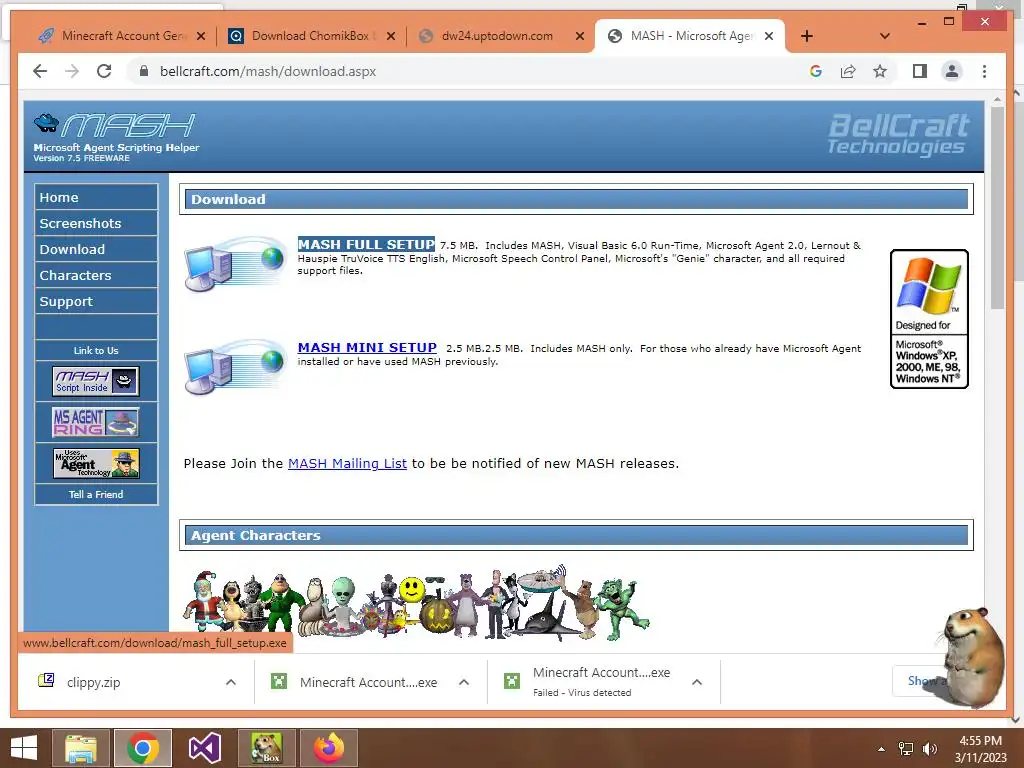1024x768 pixels.
Task: Open the Windows Start menu
Action: click(x=24, y=748)
